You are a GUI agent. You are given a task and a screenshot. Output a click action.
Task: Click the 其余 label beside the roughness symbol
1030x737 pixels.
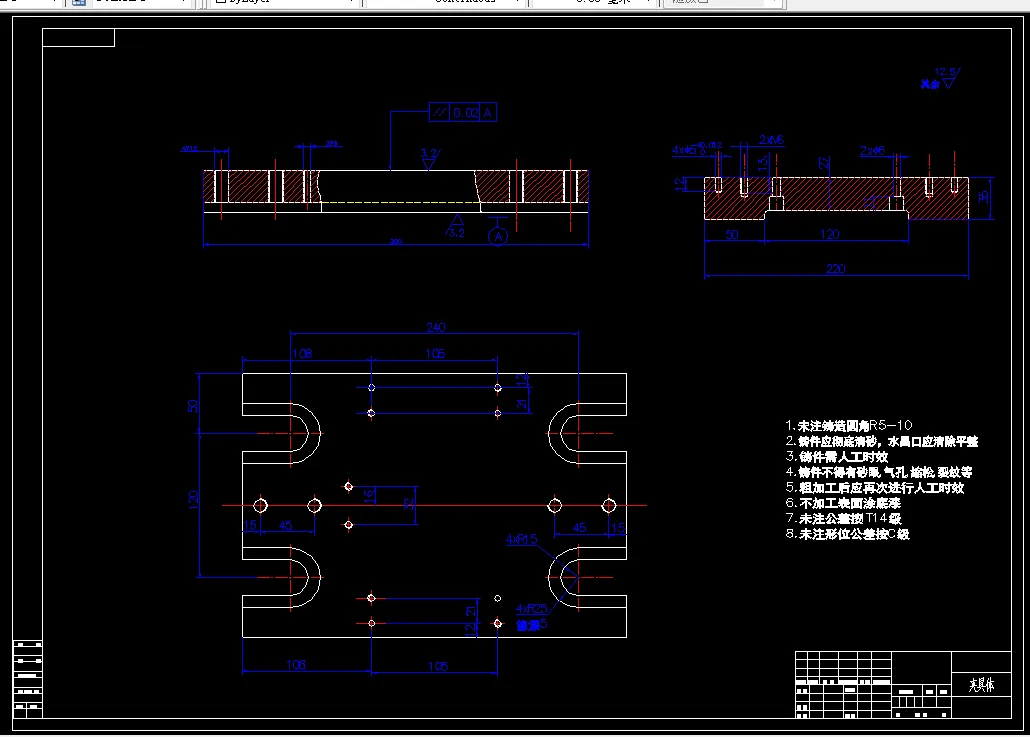(x=929, y=84)
